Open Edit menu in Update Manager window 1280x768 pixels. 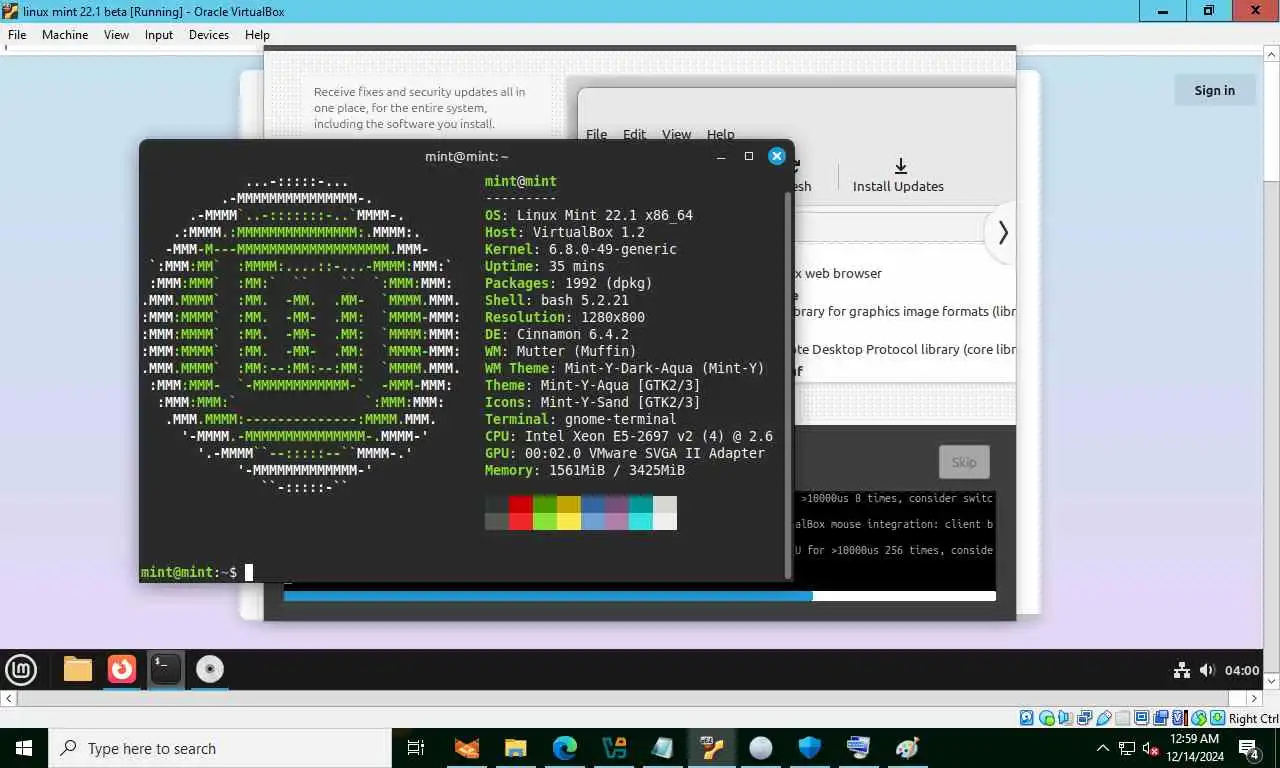pos(634,134)
